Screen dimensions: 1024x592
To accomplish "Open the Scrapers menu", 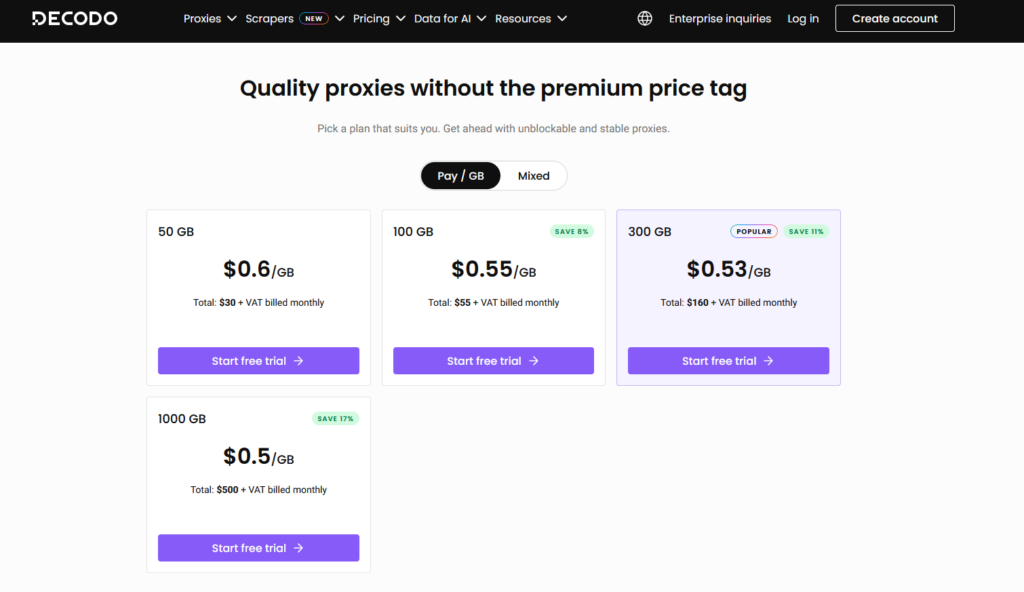I will (270, 18).
